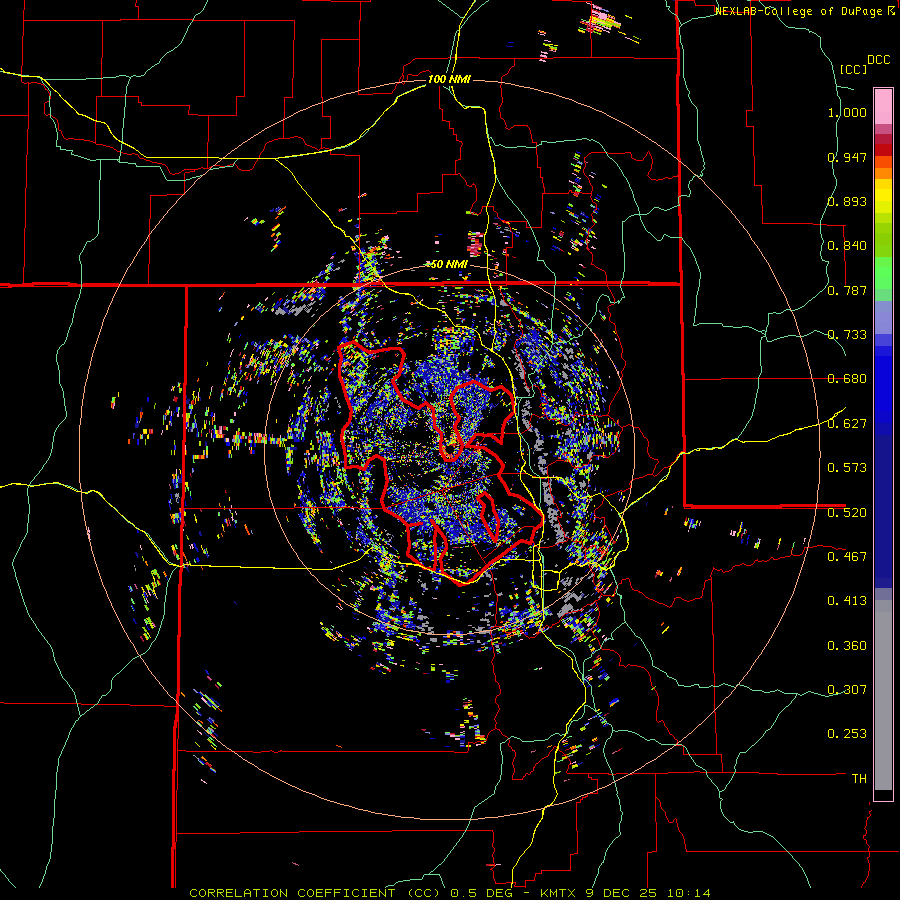Click the [CC] legend label
Viewport: 900px width, 900px height.
pos(853,69)
